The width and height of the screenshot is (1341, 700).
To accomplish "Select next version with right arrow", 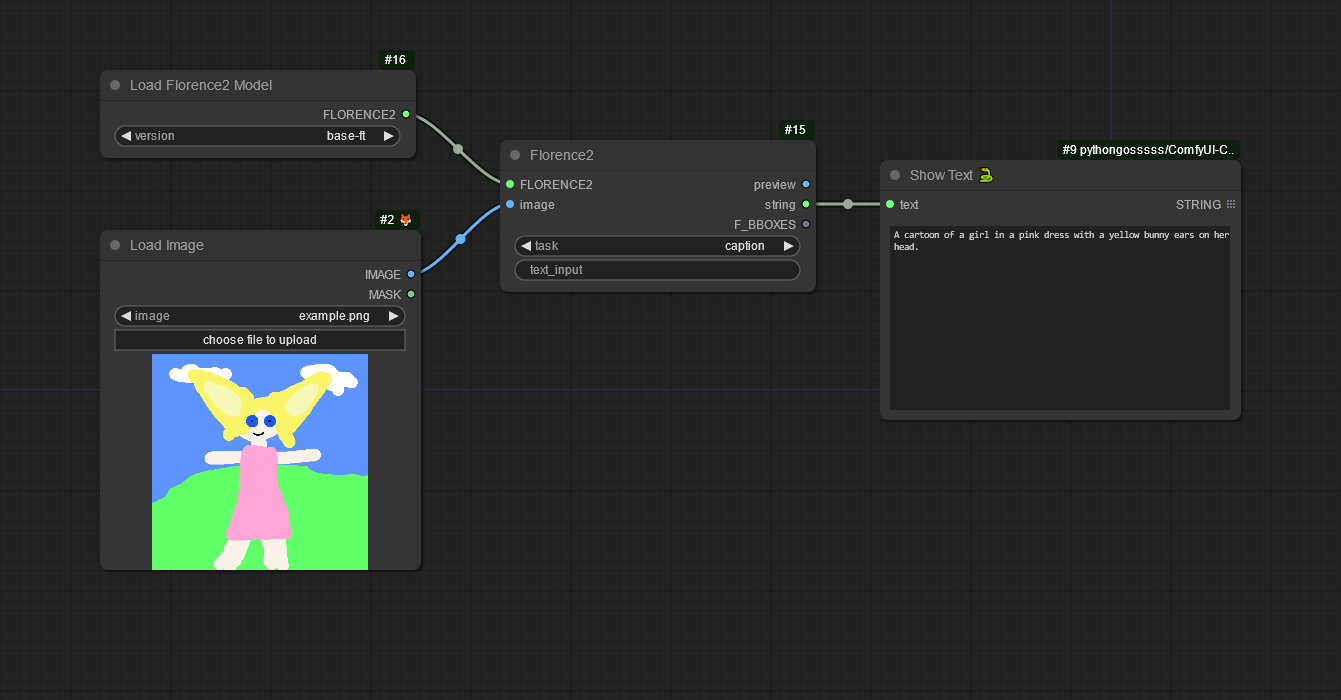I will coord(389,136).
